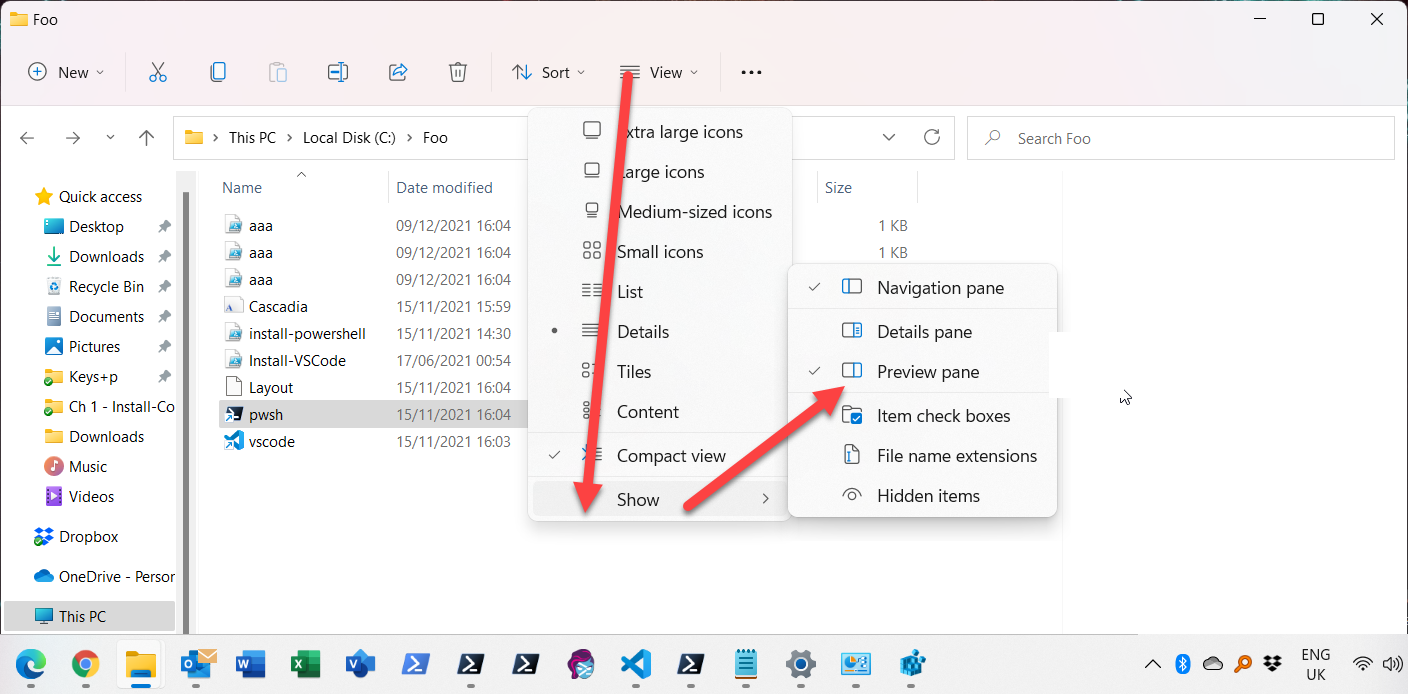Disable the Preview pane option
The image size is (1408, 694).
click(928, 371)
